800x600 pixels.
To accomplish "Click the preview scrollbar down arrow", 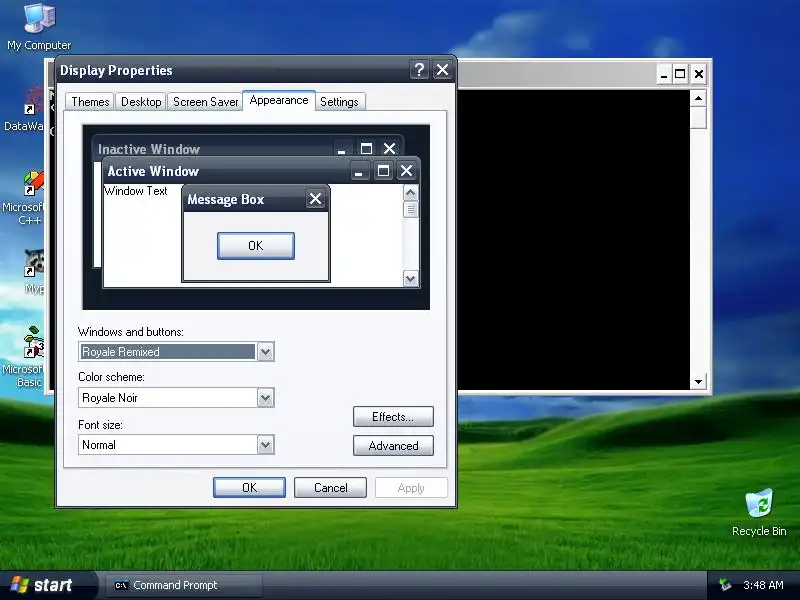I will click(410, 279).
